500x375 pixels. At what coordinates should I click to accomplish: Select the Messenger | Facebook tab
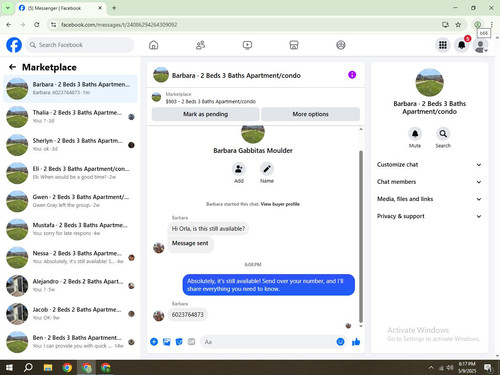coord(60,8)
